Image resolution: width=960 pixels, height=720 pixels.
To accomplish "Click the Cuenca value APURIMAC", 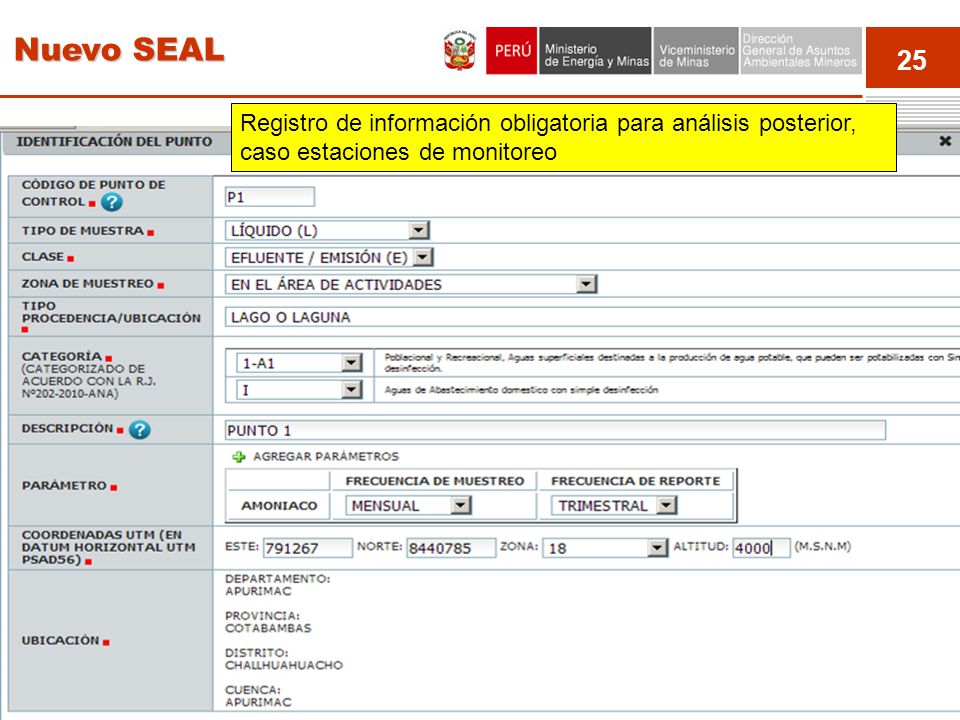I will click(258, 702).
